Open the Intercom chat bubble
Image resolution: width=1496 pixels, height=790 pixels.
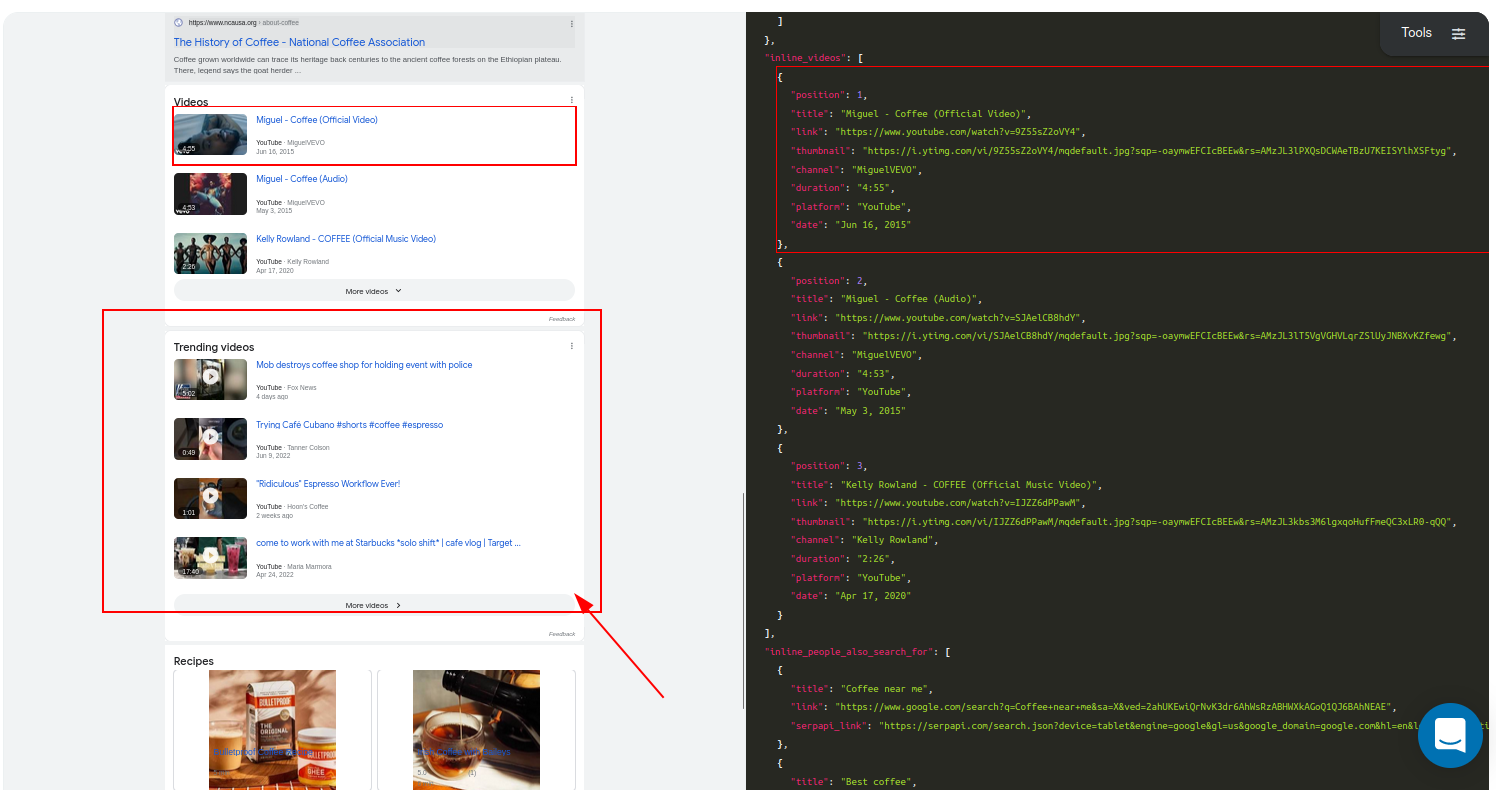click(x=1450, y=736)
